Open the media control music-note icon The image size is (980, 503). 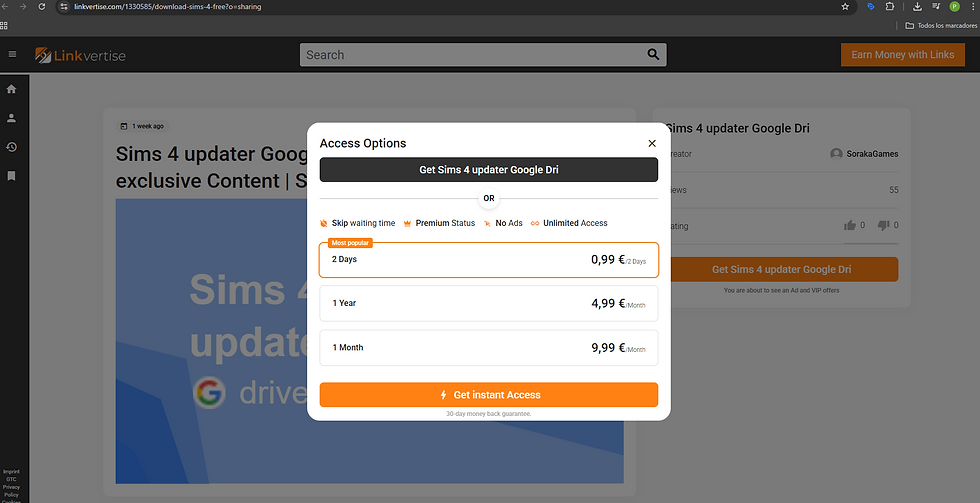936,6
